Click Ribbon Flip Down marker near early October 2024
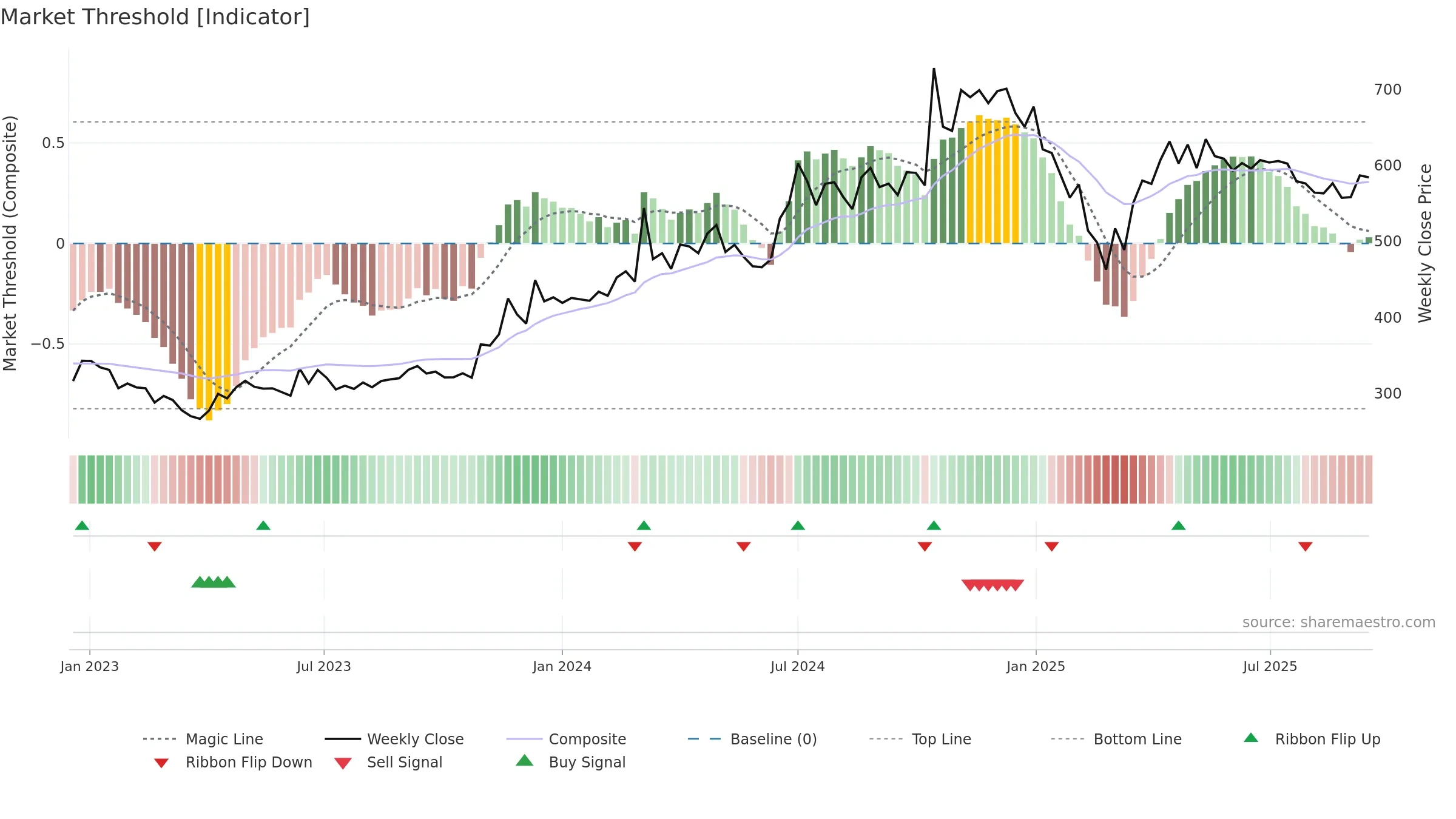This screenshot has height=819, width=1456. [x=925, y=547]
